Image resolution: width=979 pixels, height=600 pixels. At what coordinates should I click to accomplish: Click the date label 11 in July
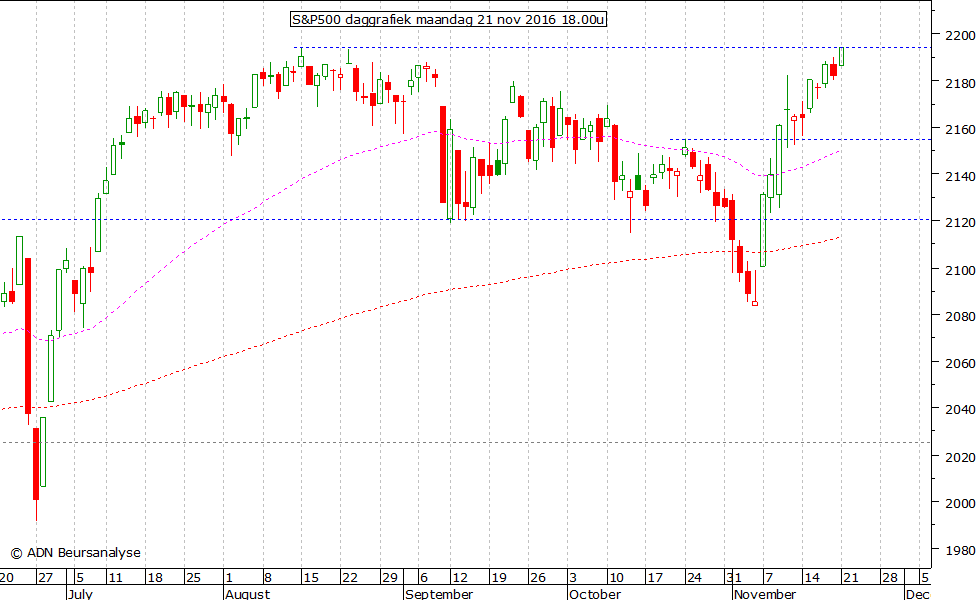click(x=116, y=578)
